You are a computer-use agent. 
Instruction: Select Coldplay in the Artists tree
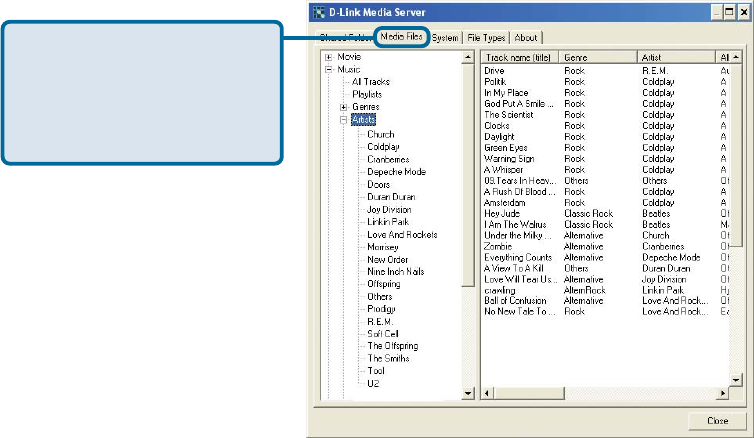[383, 146]
